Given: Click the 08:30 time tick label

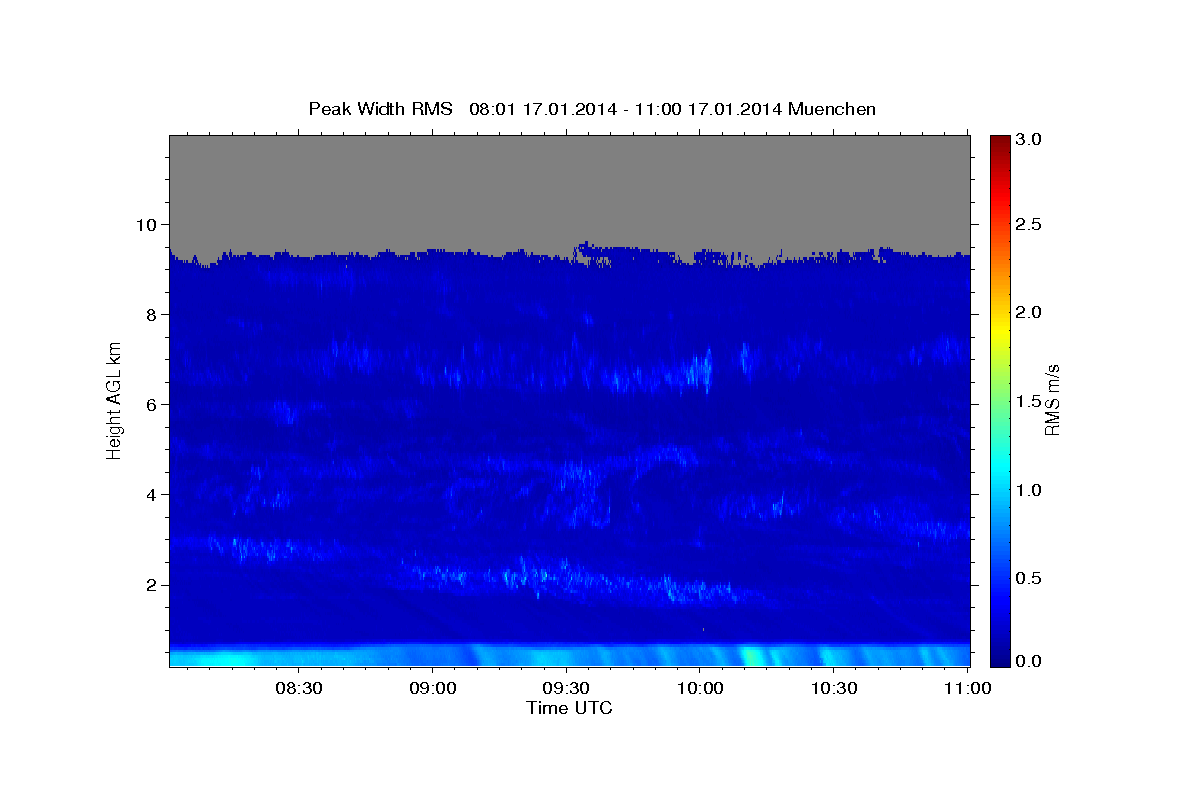Looking at the screenshot, I should tap(299, 688).
